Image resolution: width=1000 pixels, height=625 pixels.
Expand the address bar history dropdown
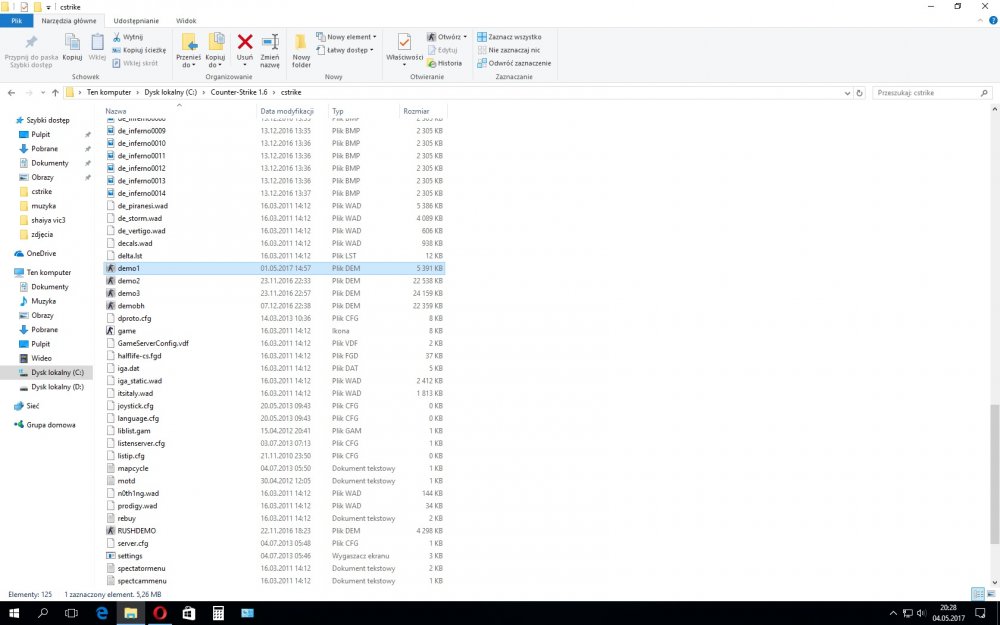847,93
